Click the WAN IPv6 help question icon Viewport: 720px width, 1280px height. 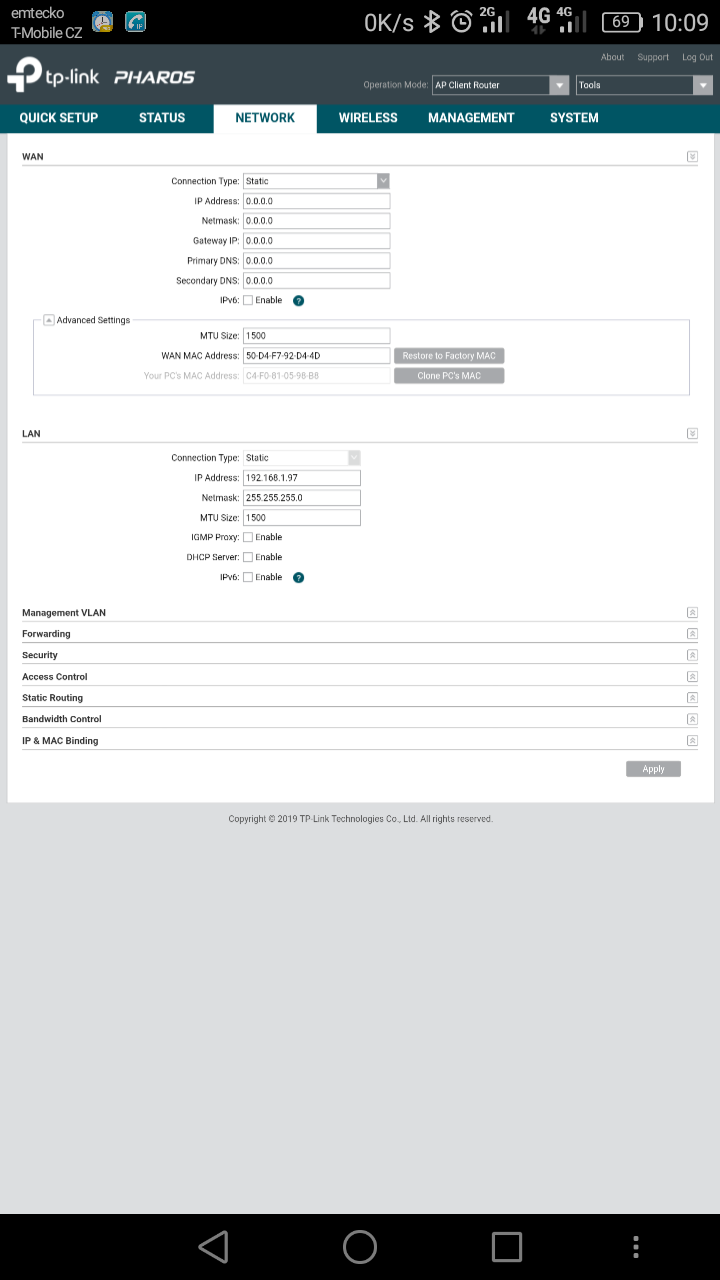(298, 301)
